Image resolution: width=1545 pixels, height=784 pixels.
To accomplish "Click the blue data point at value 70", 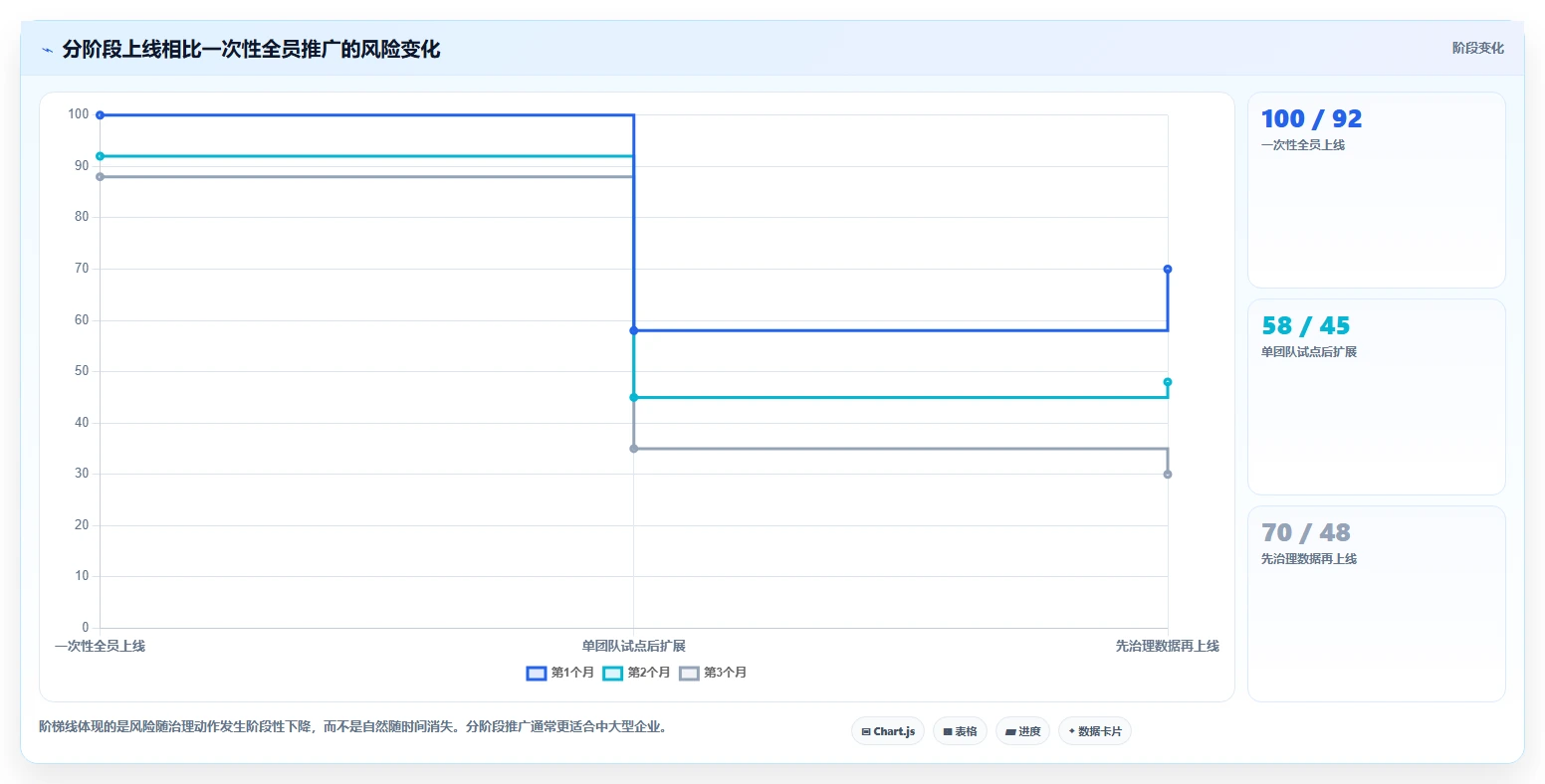I will click(x=1168, y=269).
